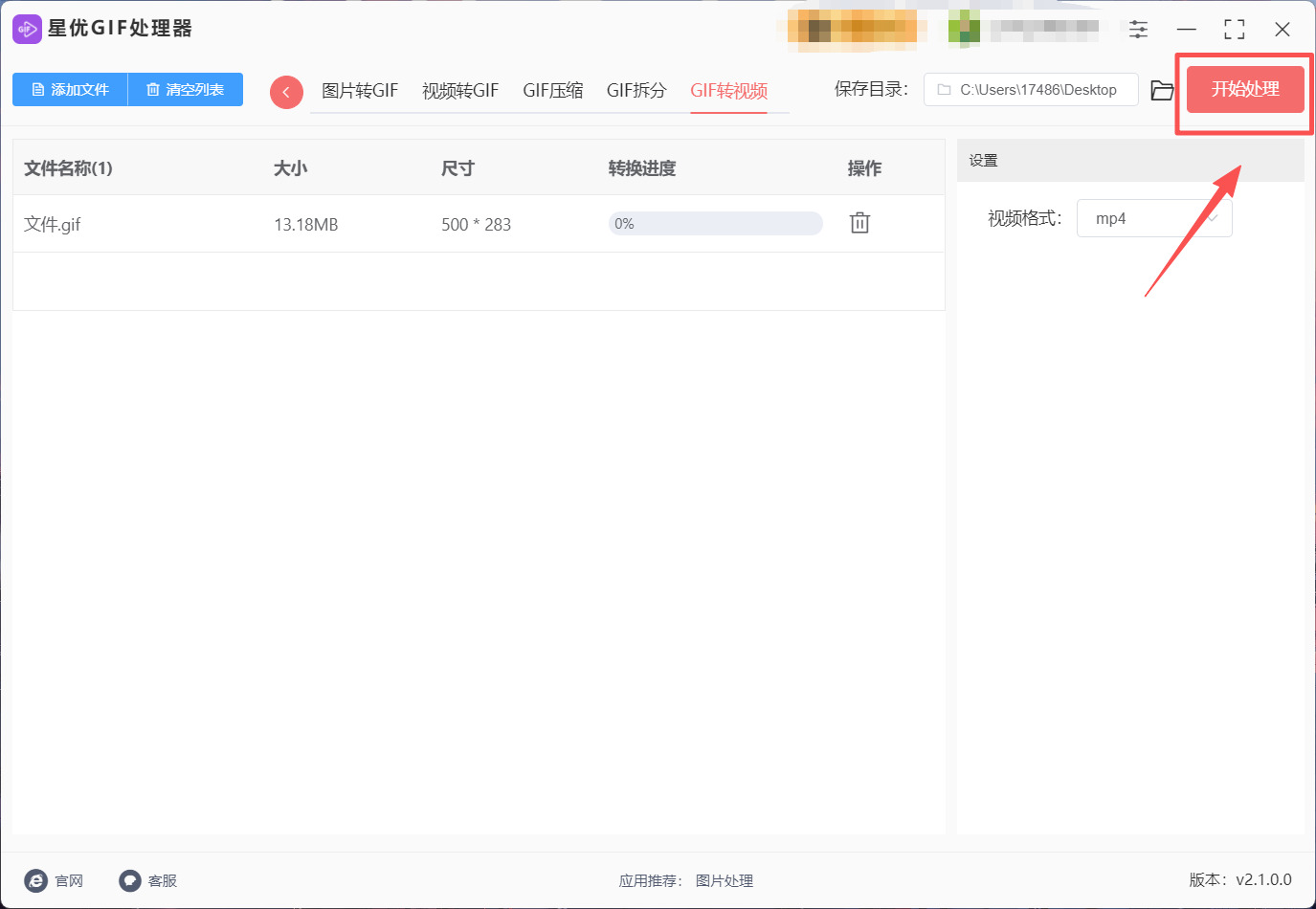Click the 0% conversion progress bar
The height and width of the screenshot is (909, 1316).
tap(716, 223)
